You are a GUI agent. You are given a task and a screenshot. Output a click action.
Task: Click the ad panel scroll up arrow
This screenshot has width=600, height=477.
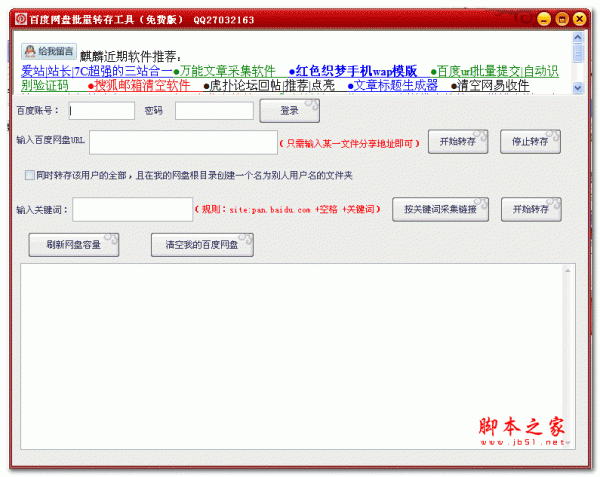pos(577,37)
